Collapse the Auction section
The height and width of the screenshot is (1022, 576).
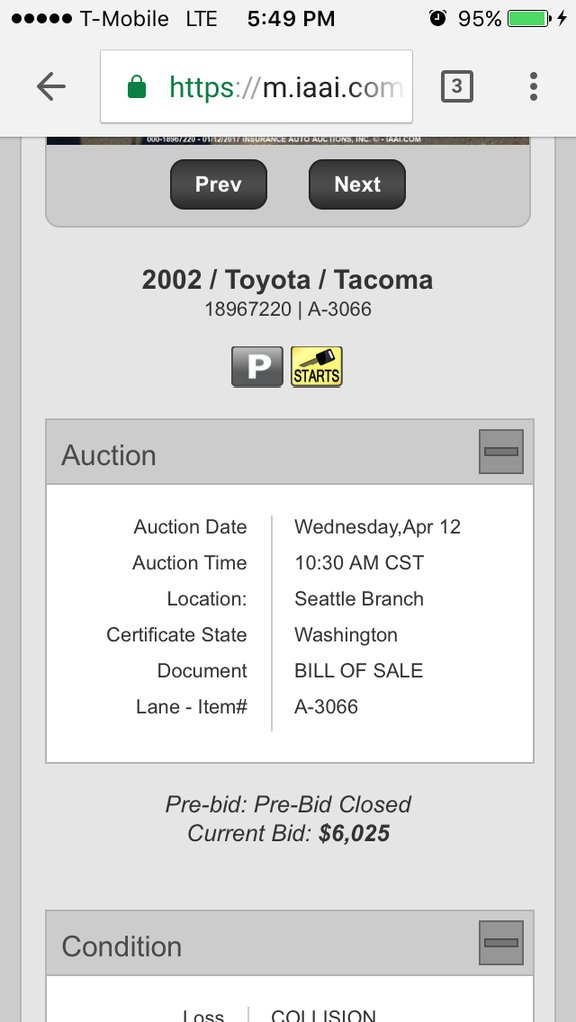501,451
